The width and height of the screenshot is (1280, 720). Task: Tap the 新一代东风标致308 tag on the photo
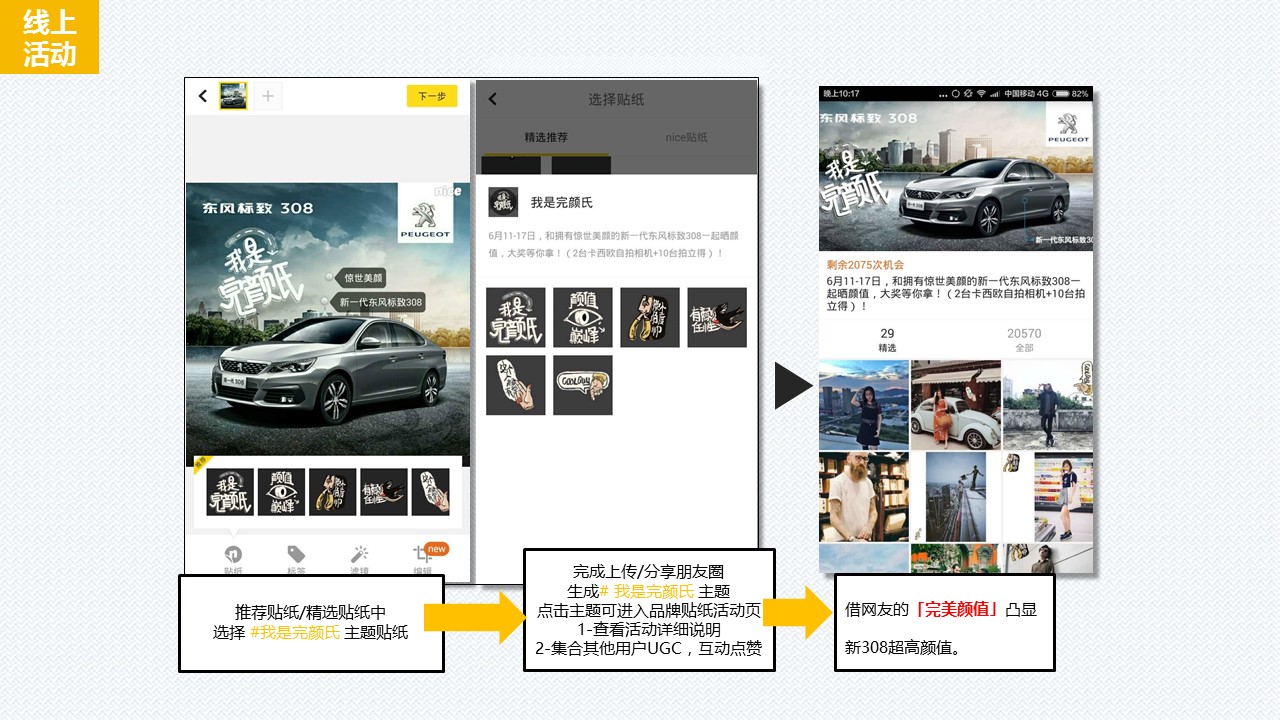pos(380,302)
